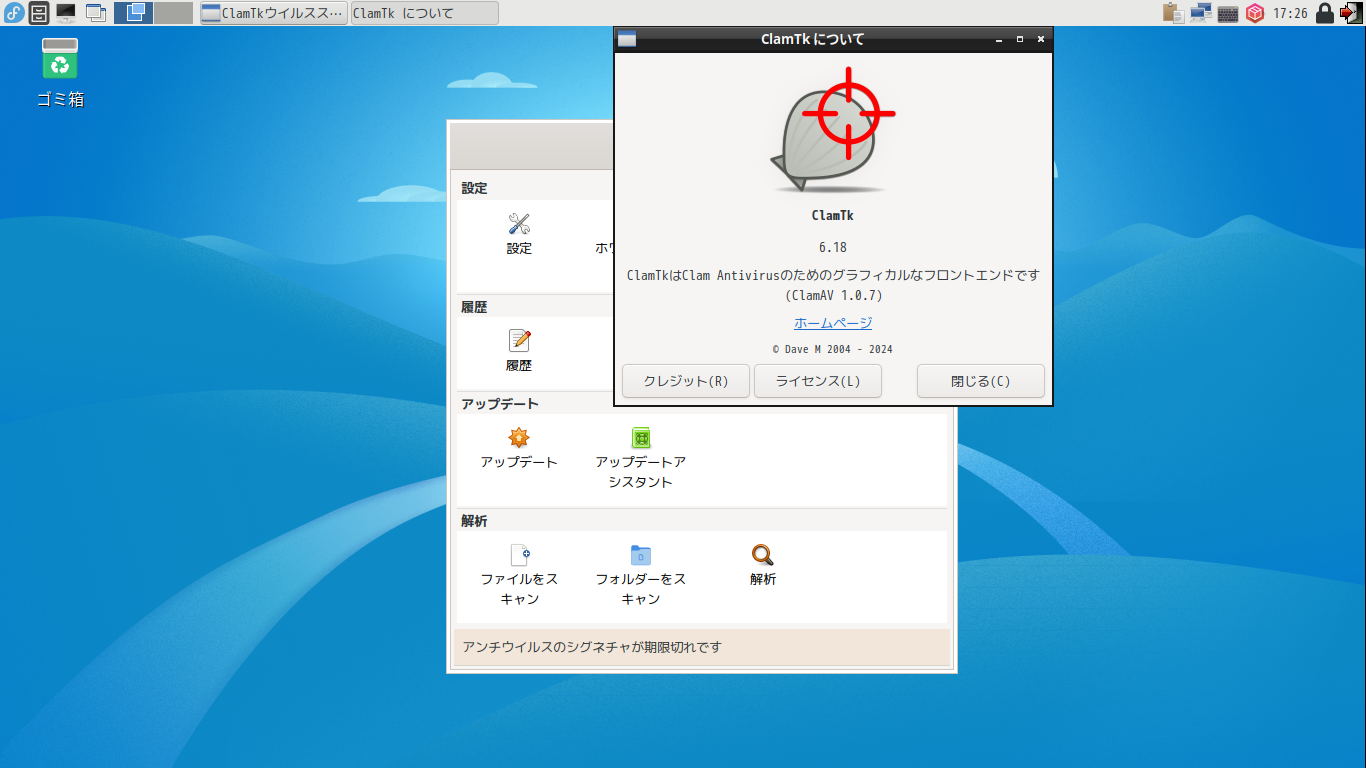Click the '© Dave M 2004 - 2024' copyright text

point(833,350)
